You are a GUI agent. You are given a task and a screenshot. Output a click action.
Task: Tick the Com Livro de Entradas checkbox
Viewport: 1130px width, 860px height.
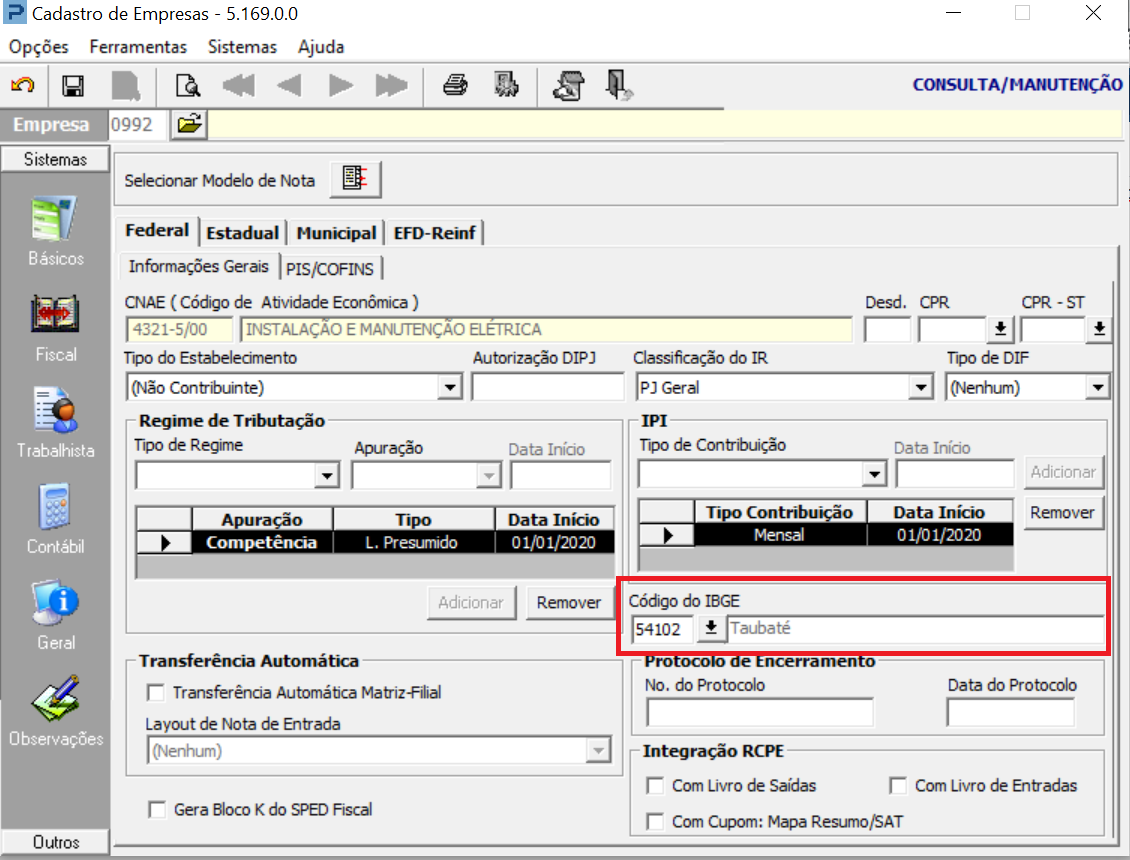[898, 786]
